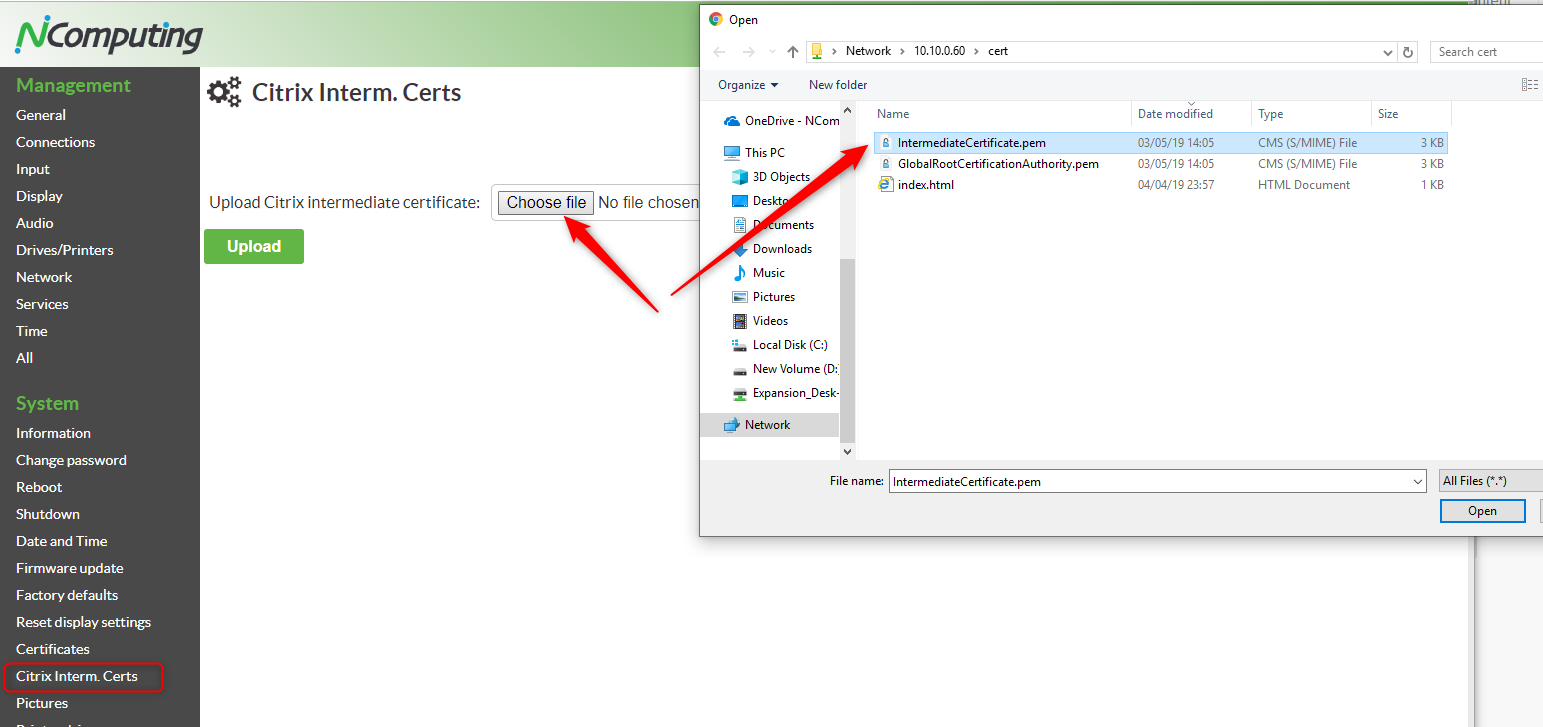Click the Refresh button beside address bar
Image resolution: width=1543 pixels, height=727 pixels.
pyautogui.click(x=1408, y=52)
